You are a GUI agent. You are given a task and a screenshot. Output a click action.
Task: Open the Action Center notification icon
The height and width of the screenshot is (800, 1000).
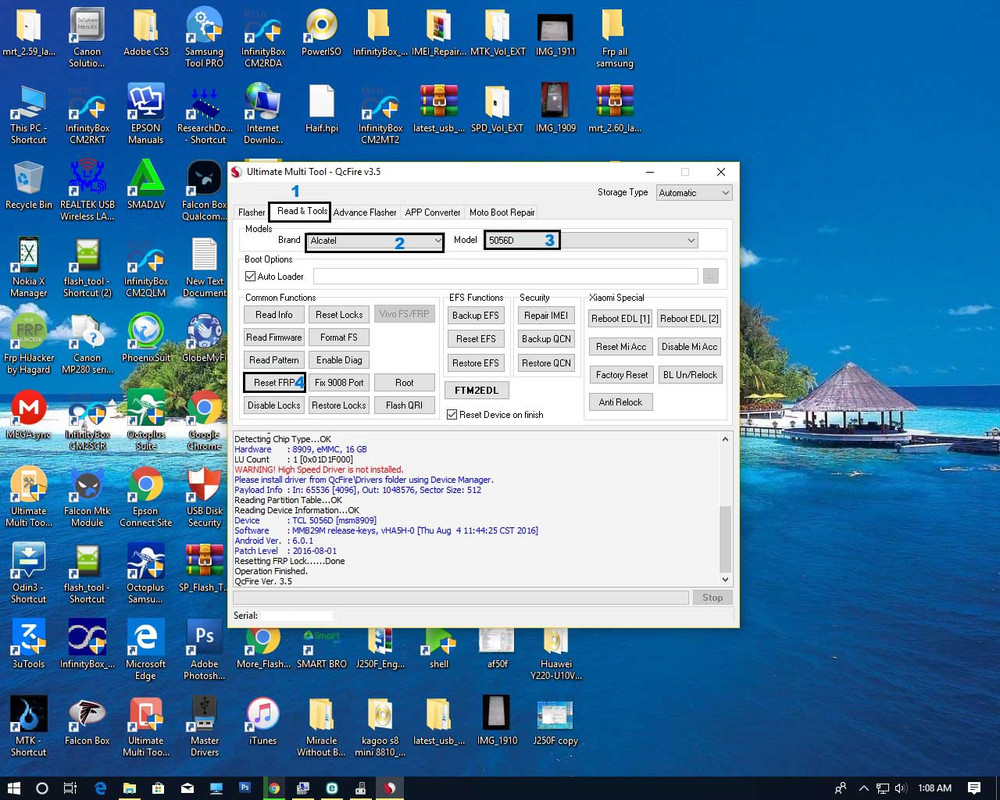point(974,788)
